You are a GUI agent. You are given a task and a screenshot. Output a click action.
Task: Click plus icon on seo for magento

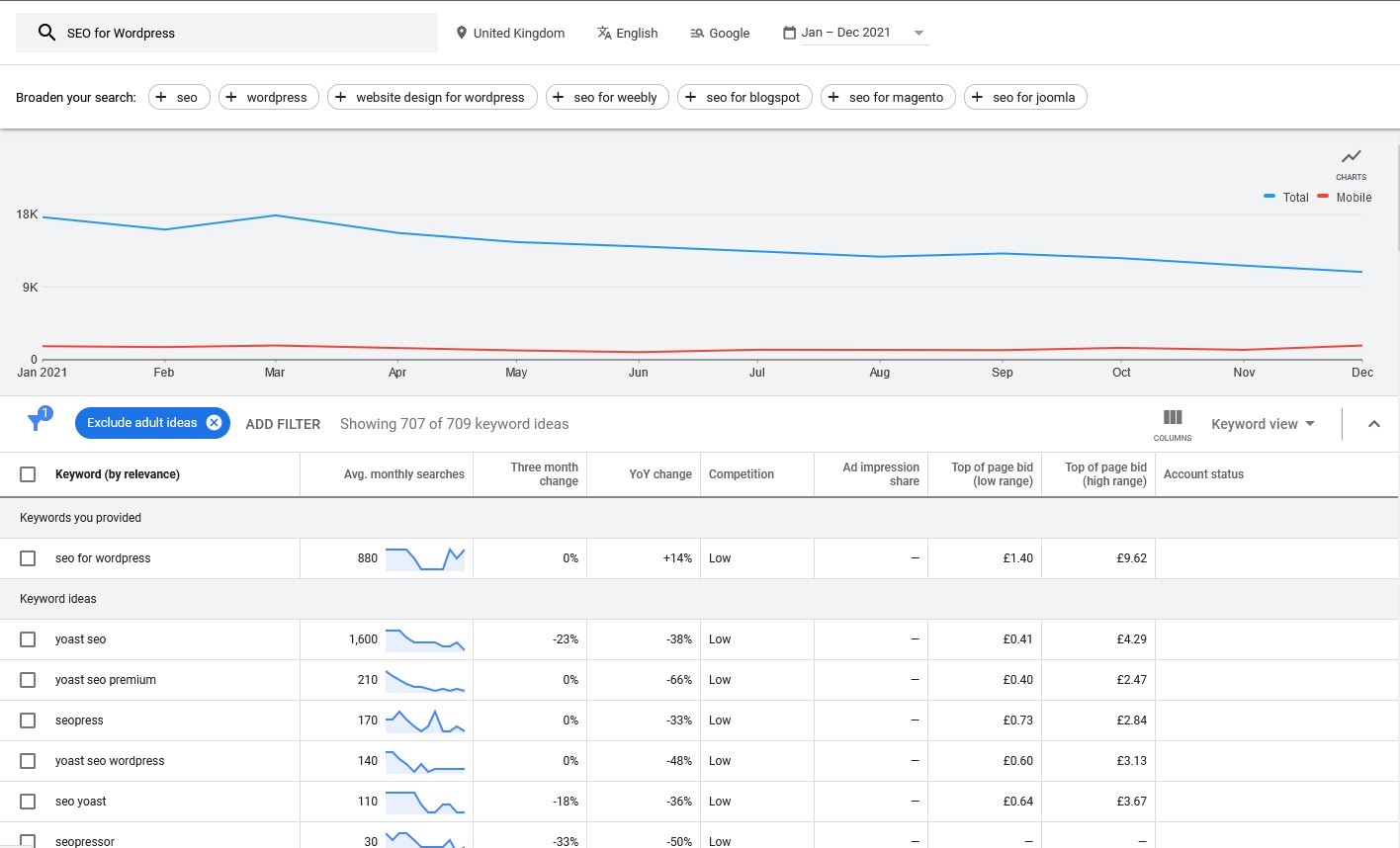[x=833, y=97]
